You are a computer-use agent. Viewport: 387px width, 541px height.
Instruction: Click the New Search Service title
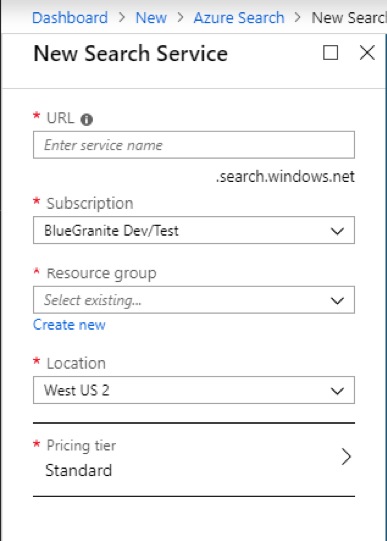click(130, 54)
